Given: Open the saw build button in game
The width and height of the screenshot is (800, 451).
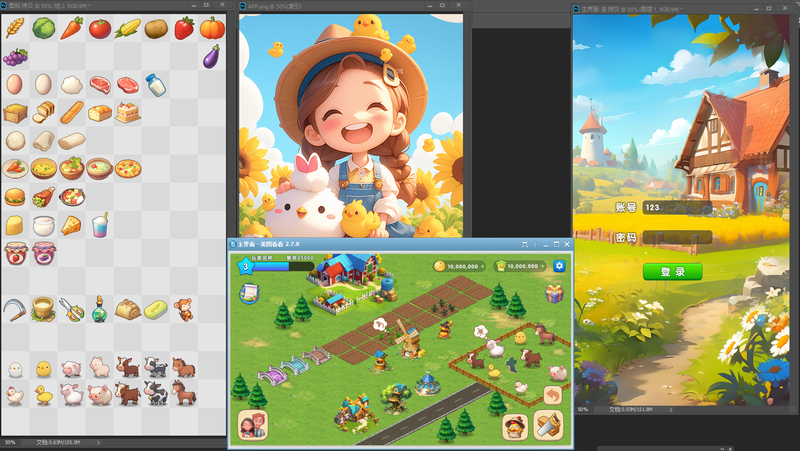Looking at the screenshot, I should coord(548,424).
